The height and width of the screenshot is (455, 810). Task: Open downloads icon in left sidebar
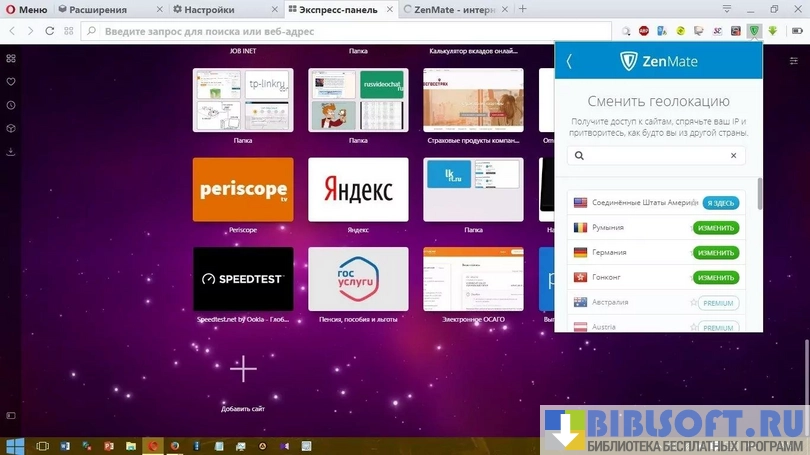pyautogui.click(x=11, y=152)
